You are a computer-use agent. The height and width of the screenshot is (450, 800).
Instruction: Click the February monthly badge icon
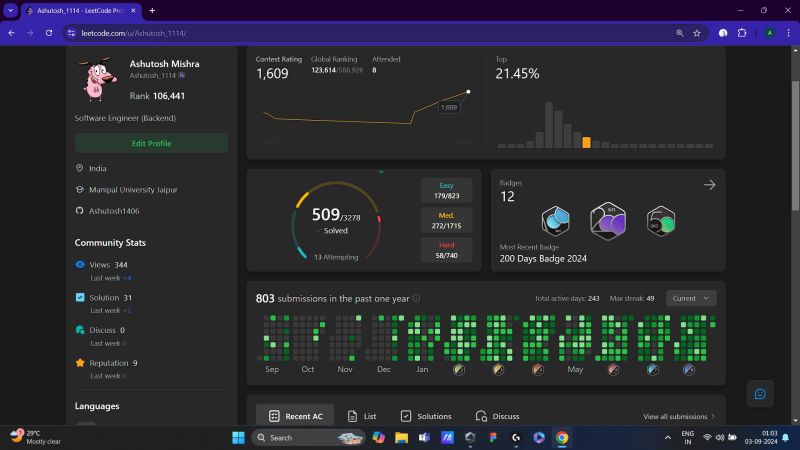(x=459, y=369)
